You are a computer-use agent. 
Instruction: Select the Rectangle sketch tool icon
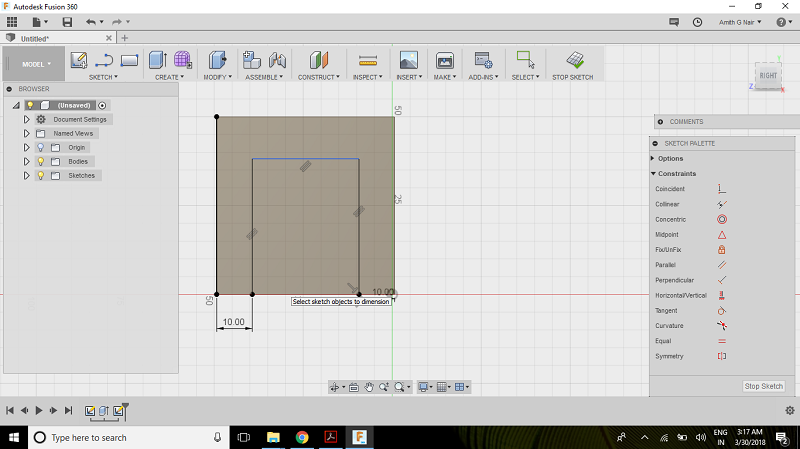[129, 60]
